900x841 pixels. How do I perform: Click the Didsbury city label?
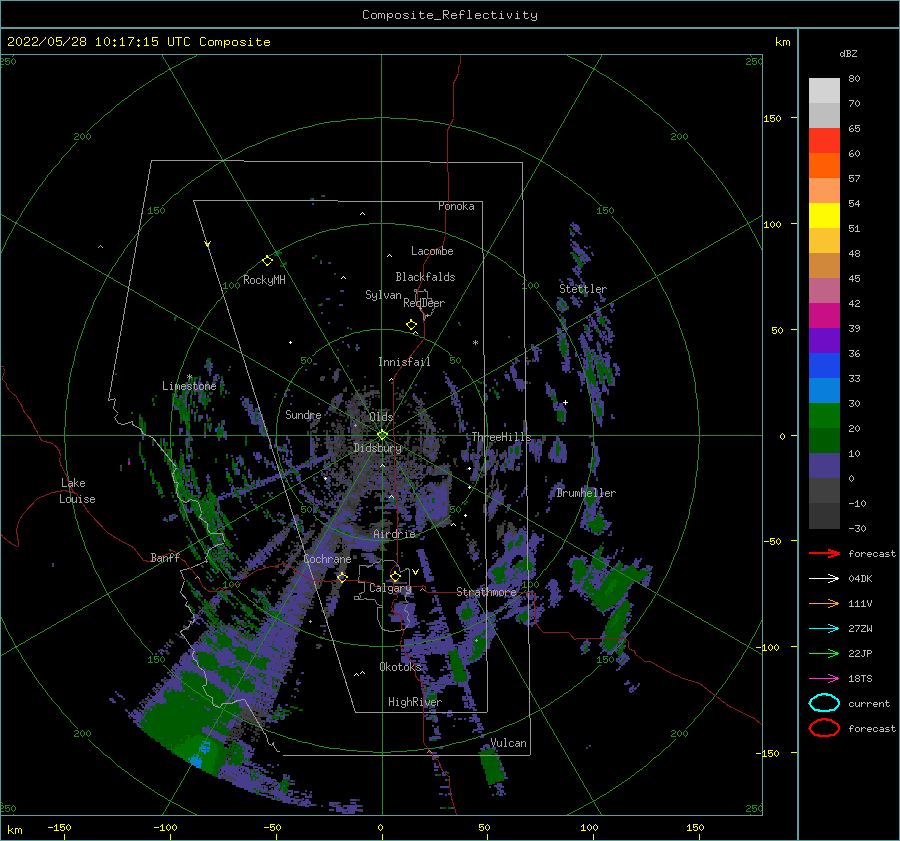378,448
